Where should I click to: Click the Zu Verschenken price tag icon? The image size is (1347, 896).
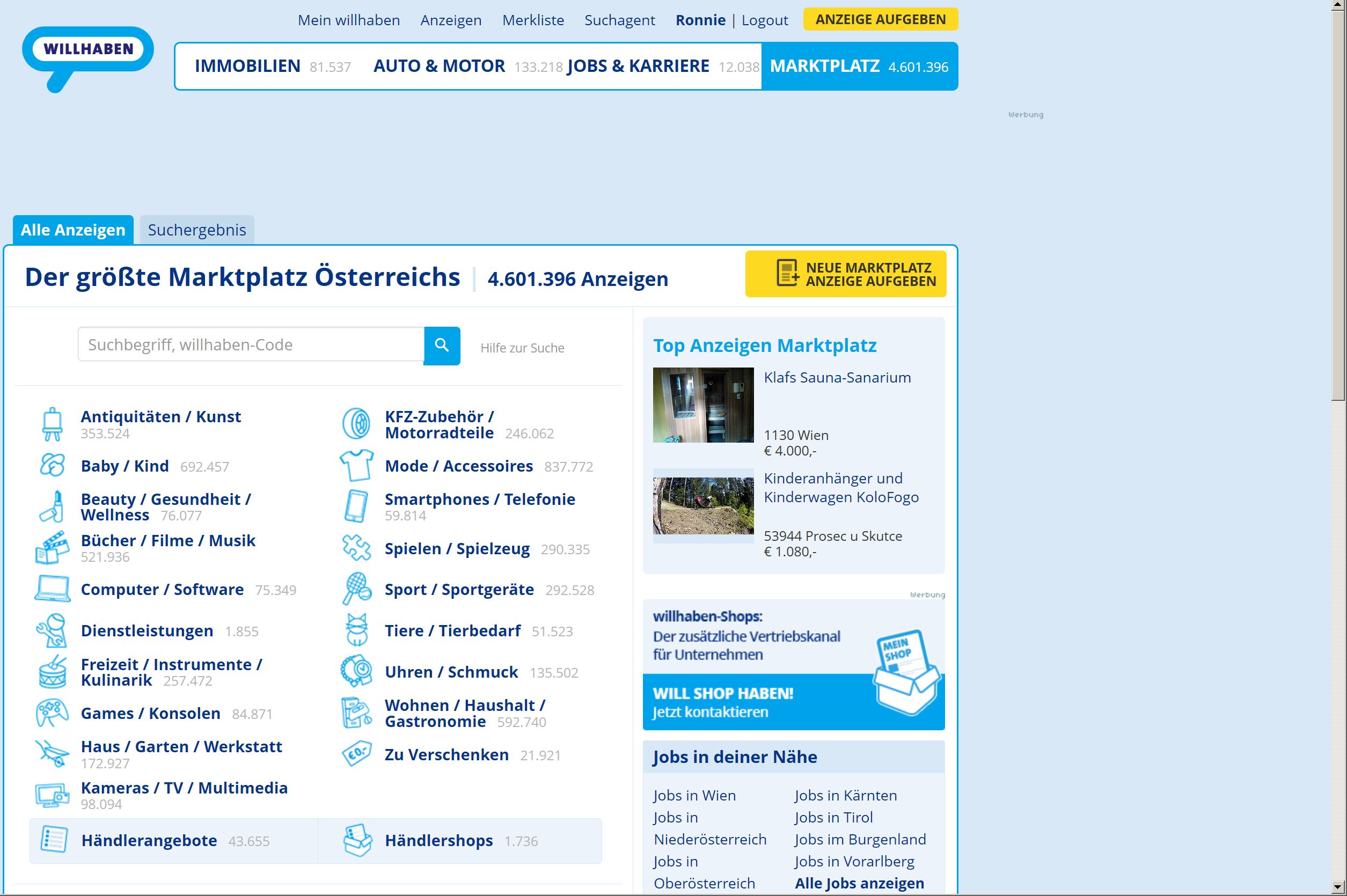(357, 754)
